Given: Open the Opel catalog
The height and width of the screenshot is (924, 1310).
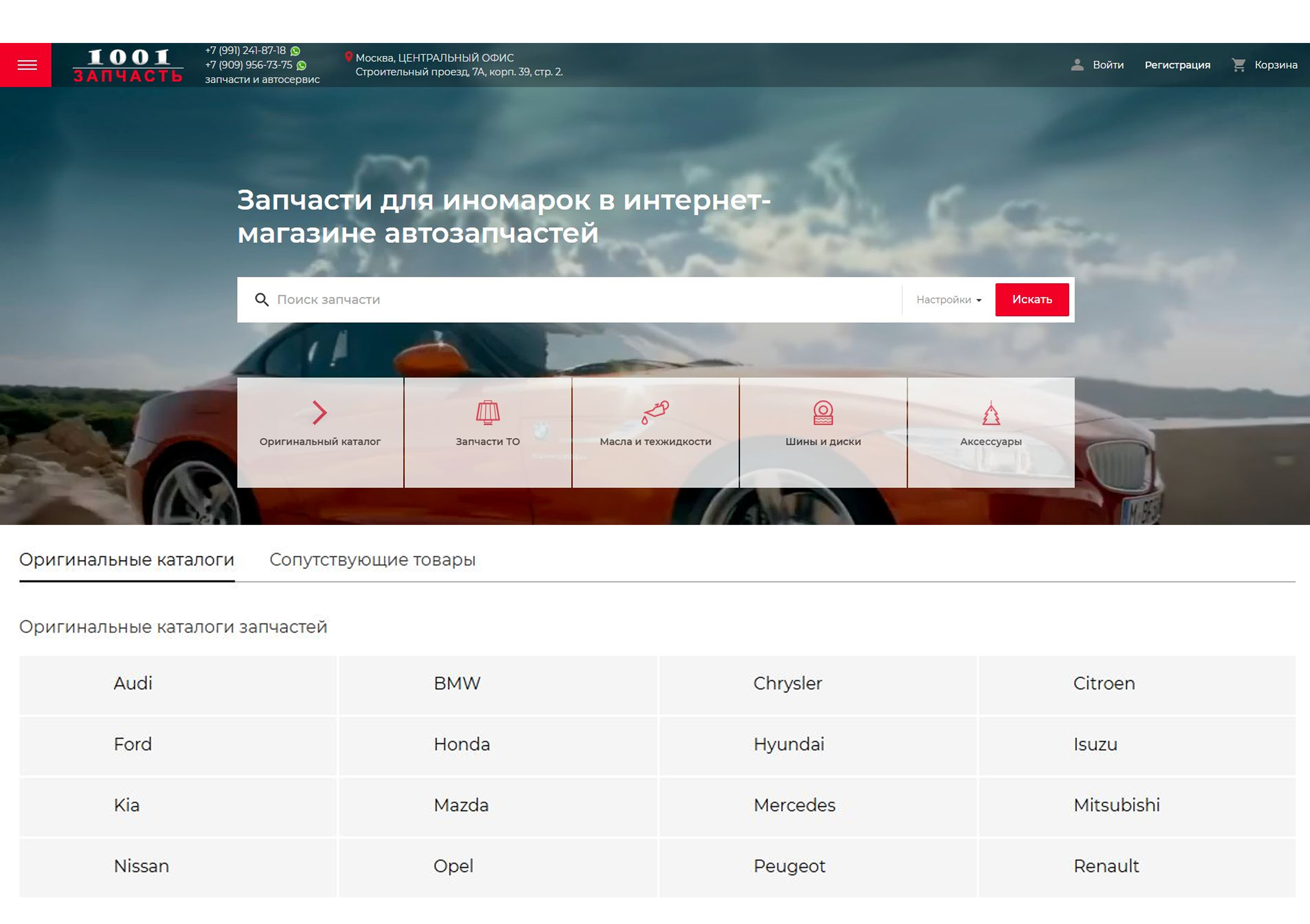Looking at the screenshot, I should pyautogui.click(x=498, y=867).
